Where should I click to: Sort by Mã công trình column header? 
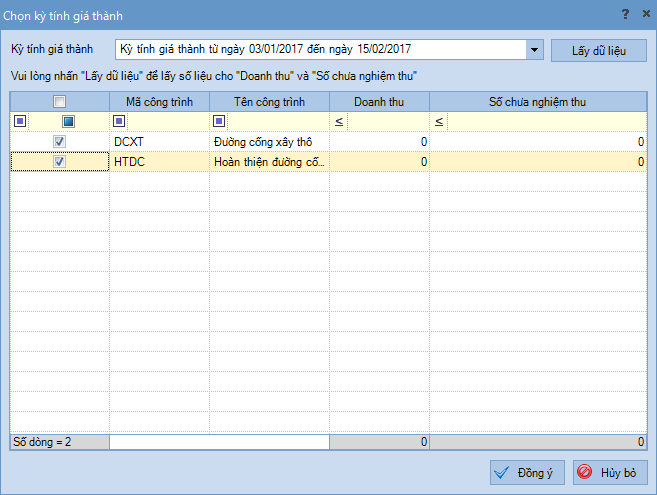pyautogui.click(x=159, y=101)
